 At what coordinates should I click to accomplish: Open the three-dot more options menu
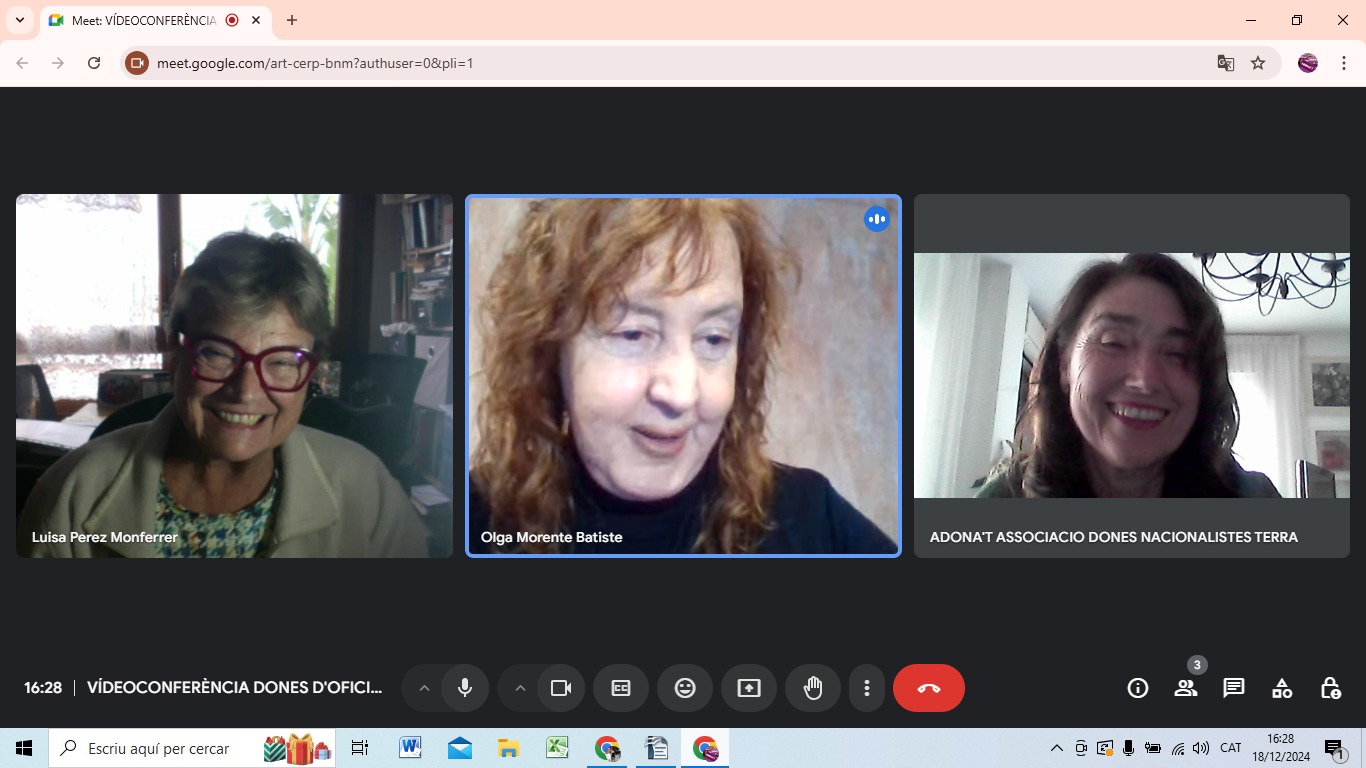(x=867, y=688)
